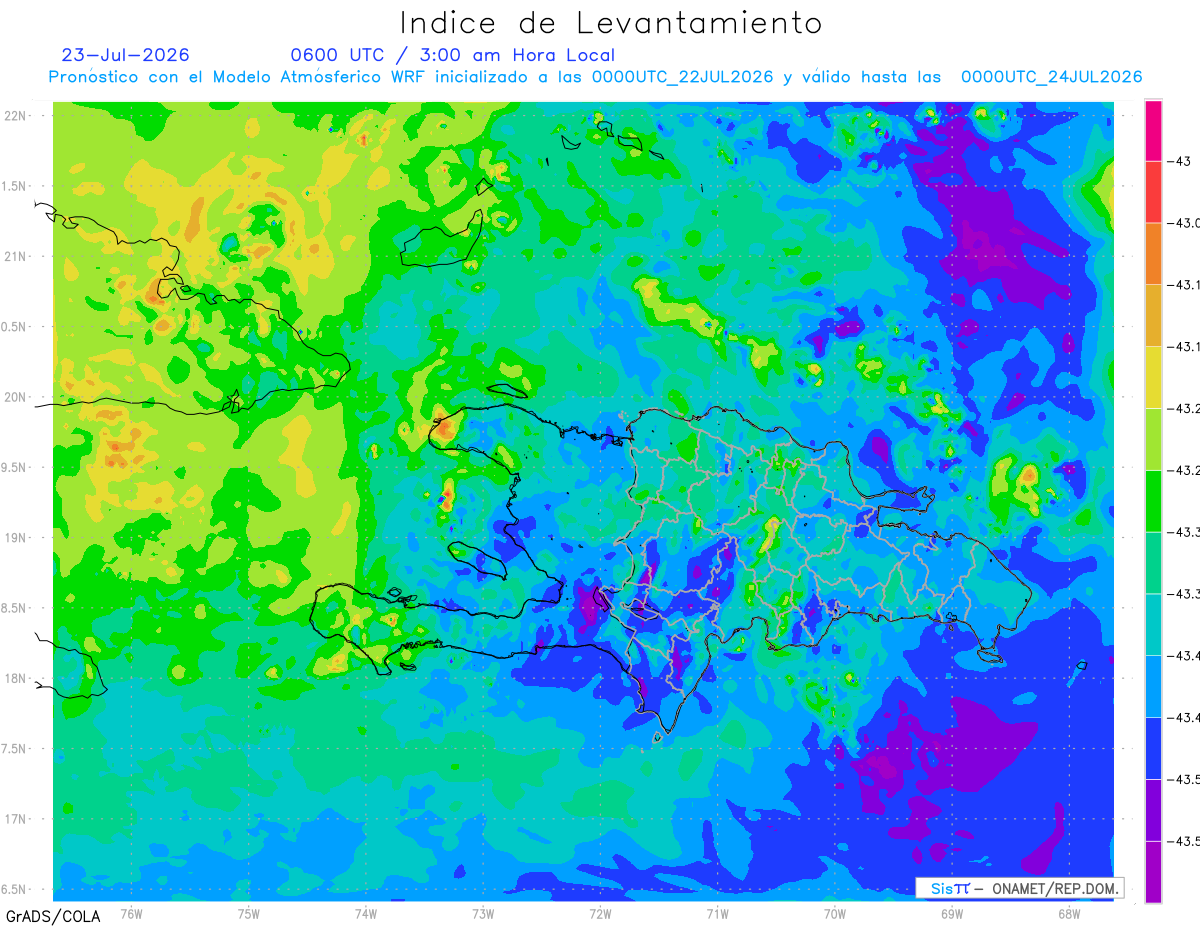Select the date text '23-Jul-2026'
The width and height of the screenshot is (1200, 927).
pos(125,55)
